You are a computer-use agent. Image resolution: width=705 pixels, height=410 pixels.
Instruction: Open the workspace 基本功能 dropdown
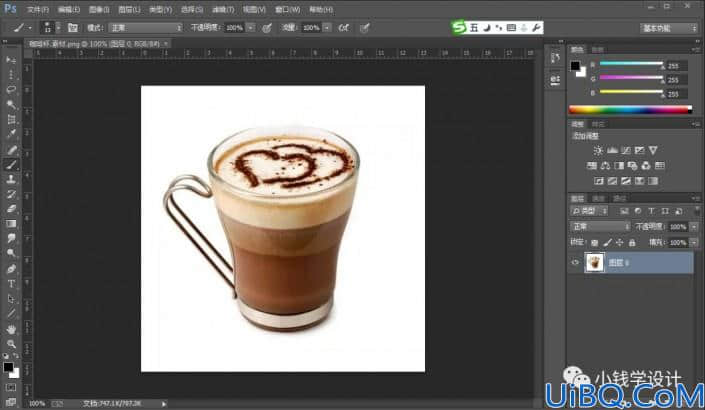click(669, 28)
